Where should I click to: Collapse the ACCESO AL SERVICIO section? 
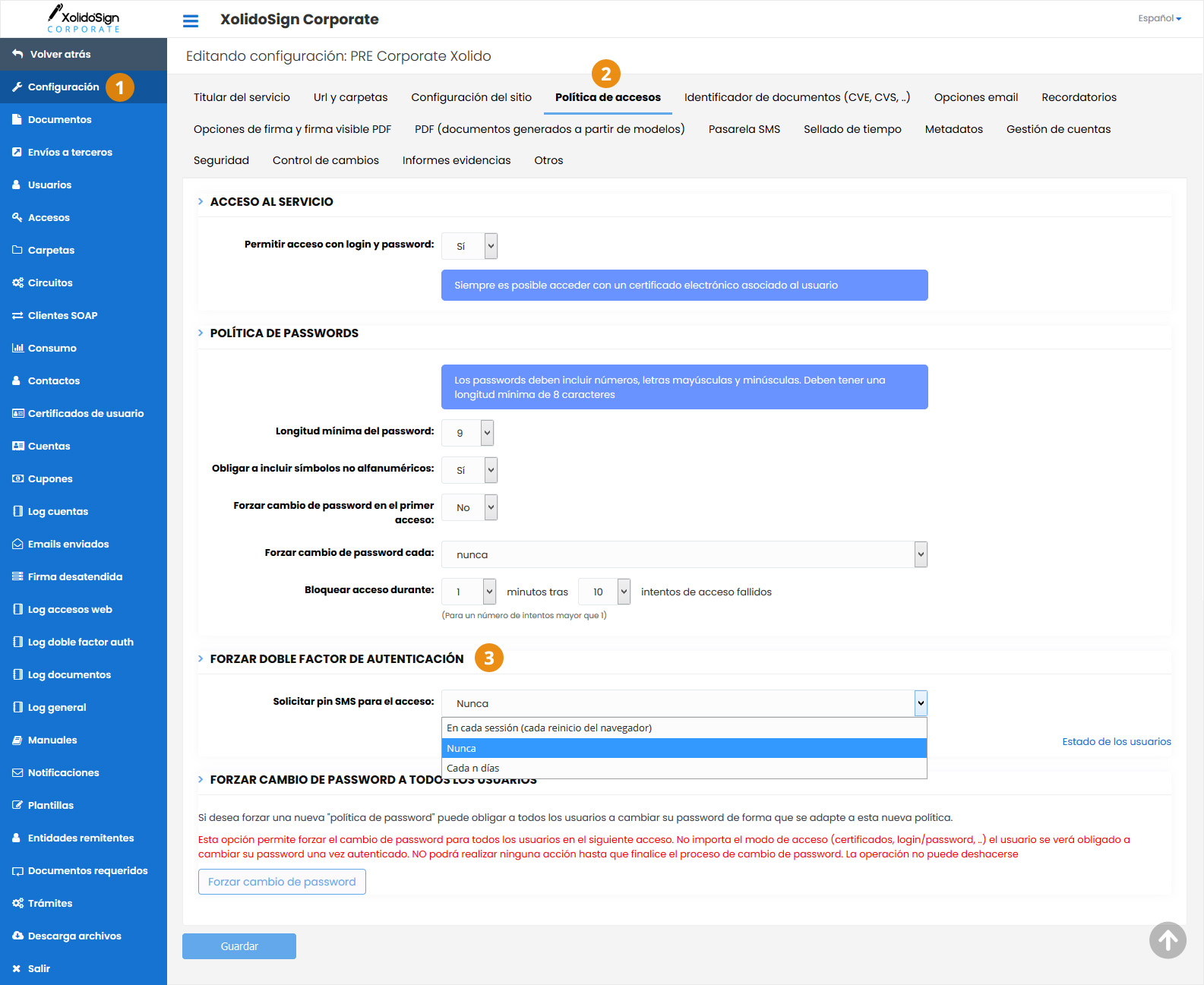pos(201,201)
